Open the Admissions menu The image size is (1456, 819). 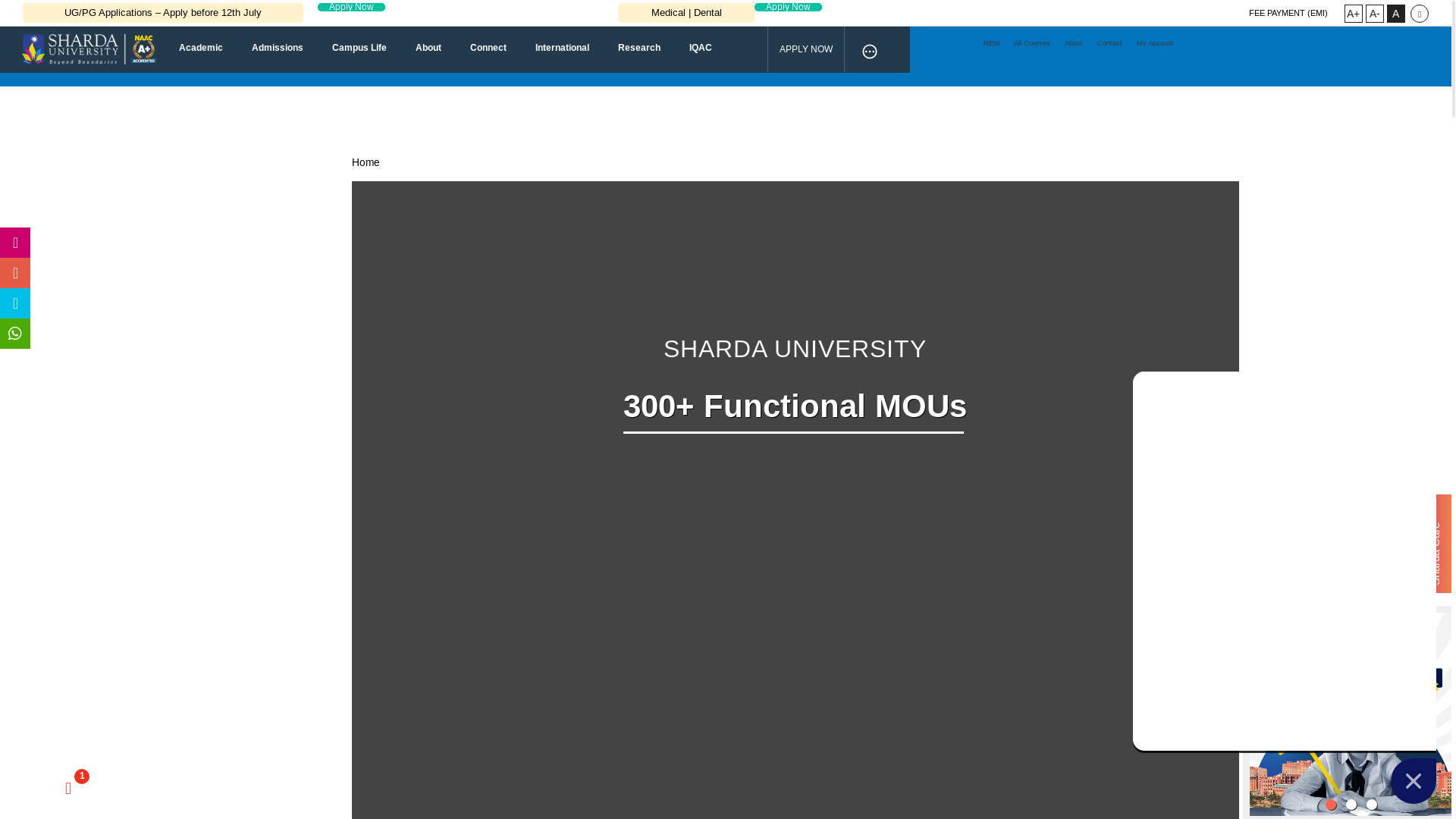click(x=278, y=48)
